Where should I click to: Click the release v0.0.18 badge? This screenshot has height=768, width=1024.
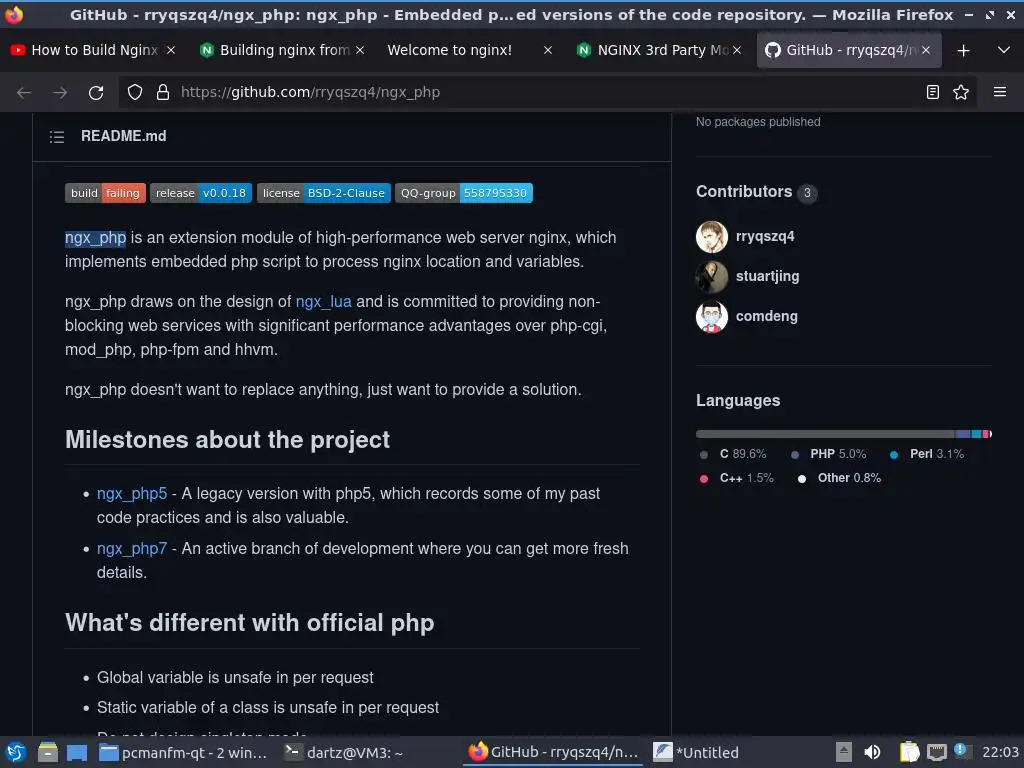(200, 193)
